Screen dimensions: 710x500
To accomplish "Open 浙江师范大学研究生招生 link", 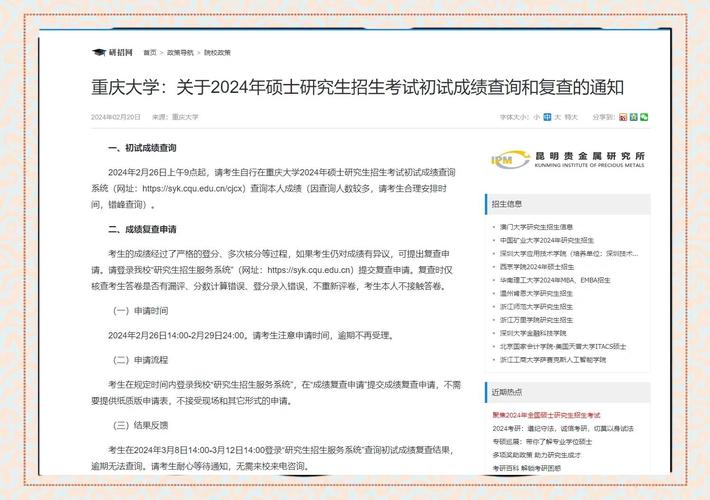I will (536, 307).
